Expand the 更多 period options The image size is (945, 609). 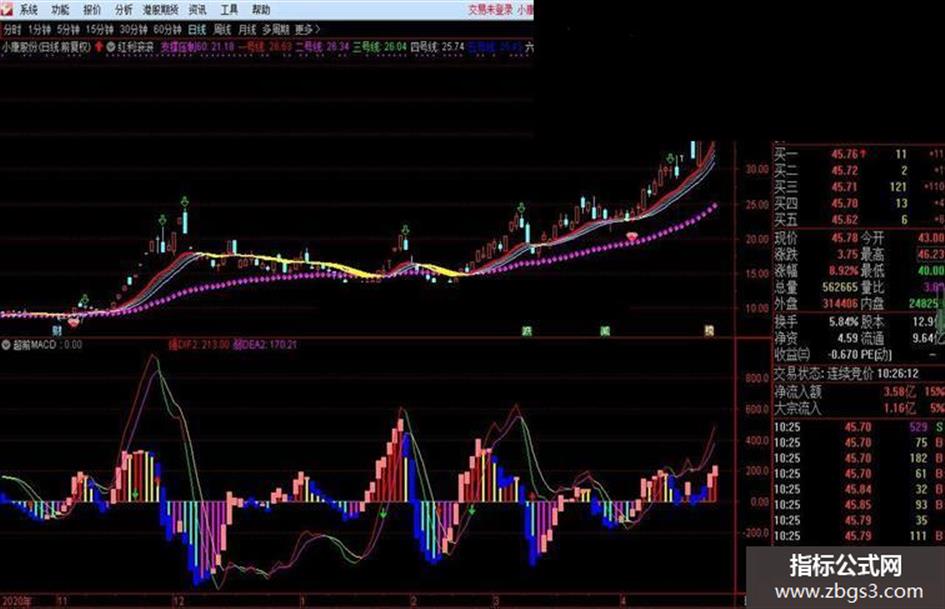pos(307,29)
